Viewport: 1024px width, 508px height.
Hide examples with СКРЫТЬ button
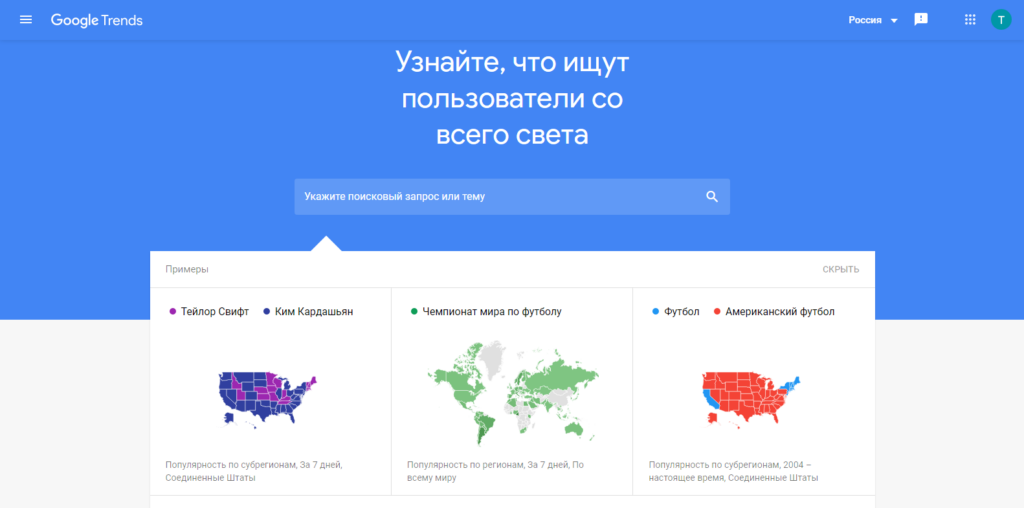[840, 270]
